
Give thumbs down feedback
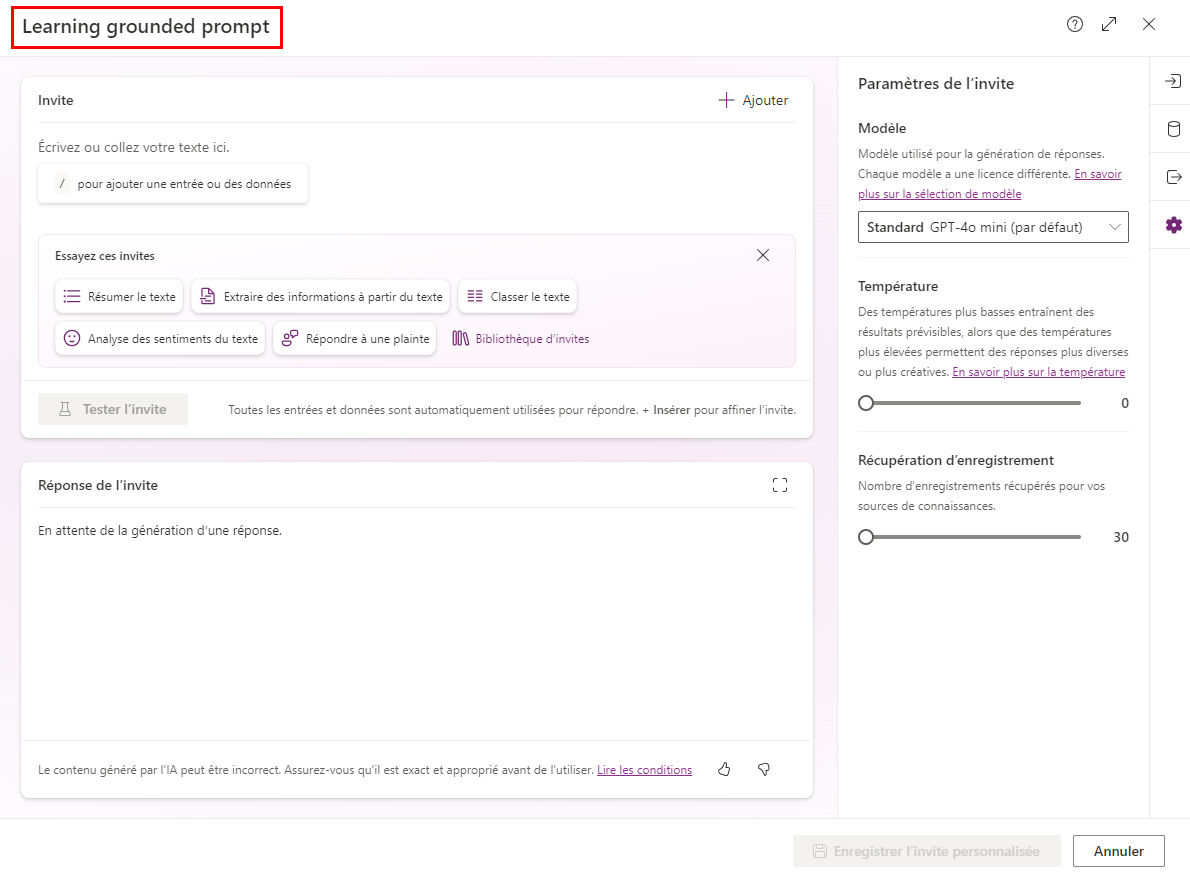pyautogui.click(x=763, y=769)
